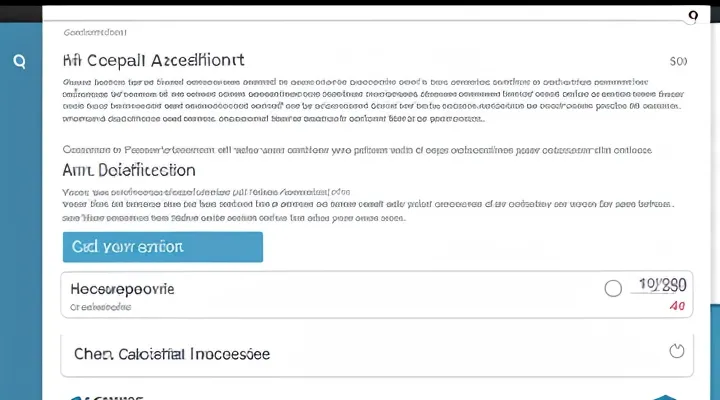Click the "Aml Doteifiecction" section heading
720x400 pixels.
pyautogui.click(x=129, y=170)
